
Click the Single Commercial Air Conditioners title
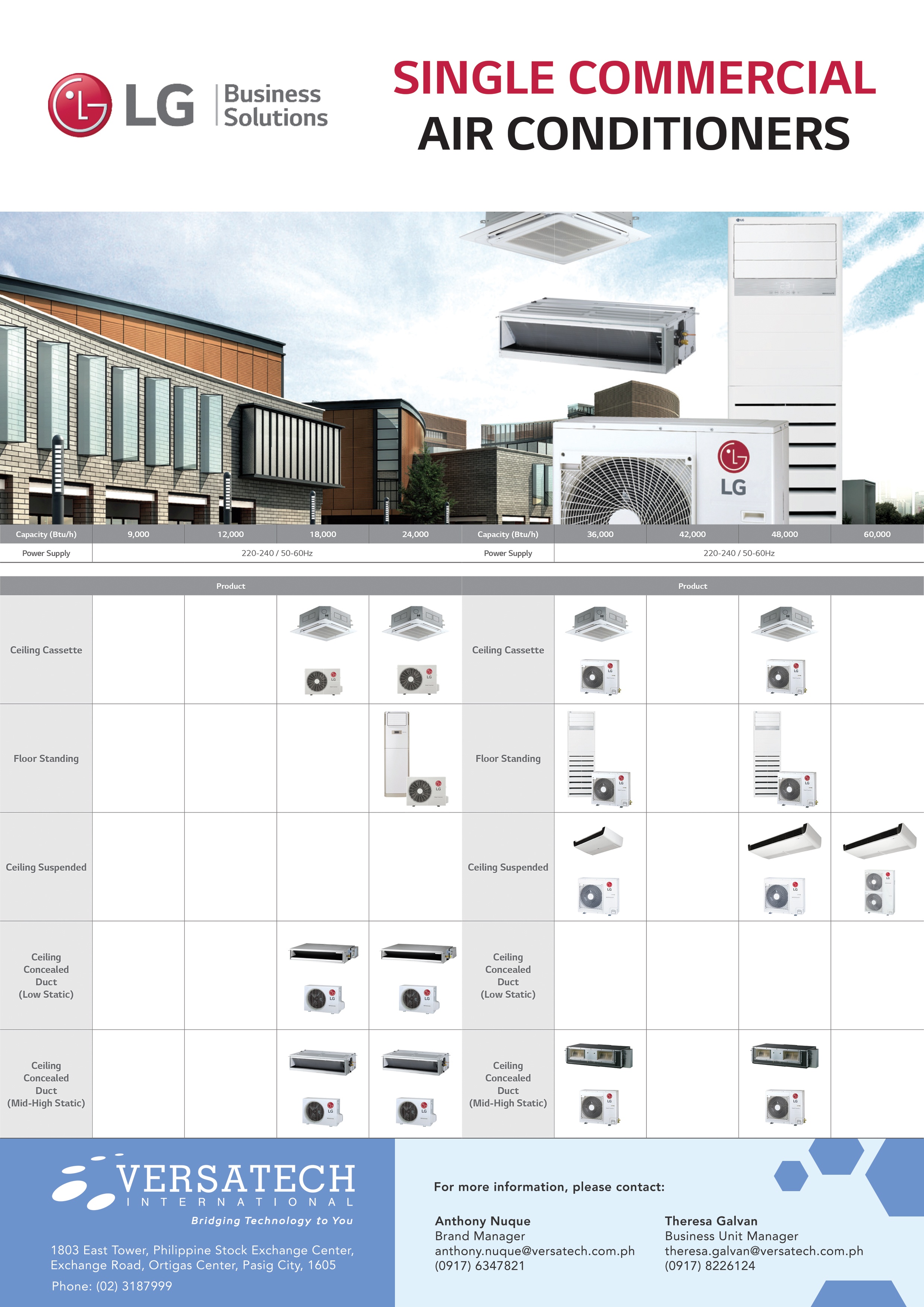(634, 105)
